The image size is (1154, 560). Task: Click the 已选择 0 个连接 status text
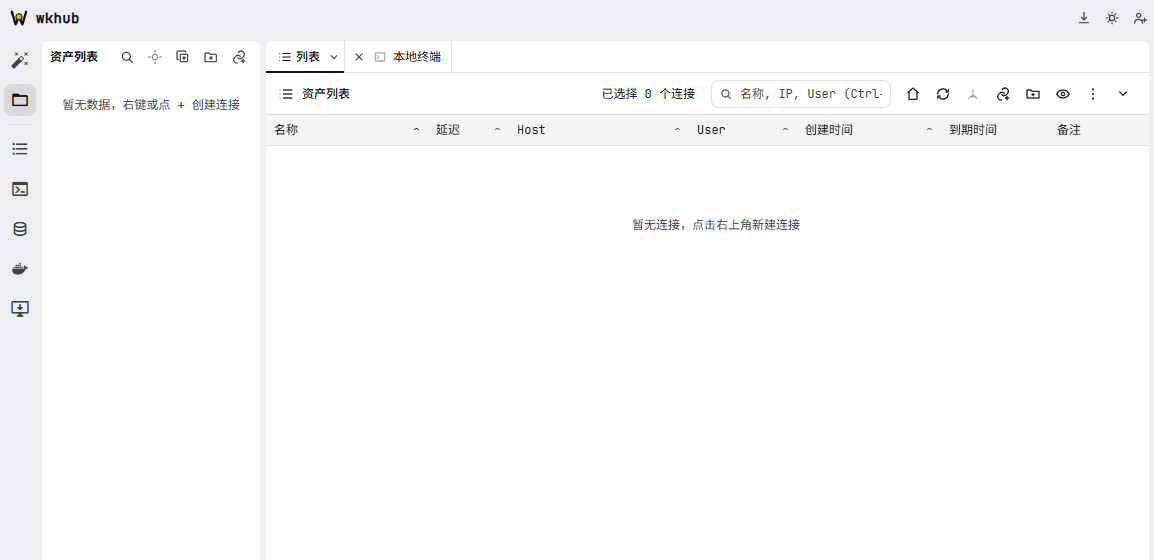648,93
